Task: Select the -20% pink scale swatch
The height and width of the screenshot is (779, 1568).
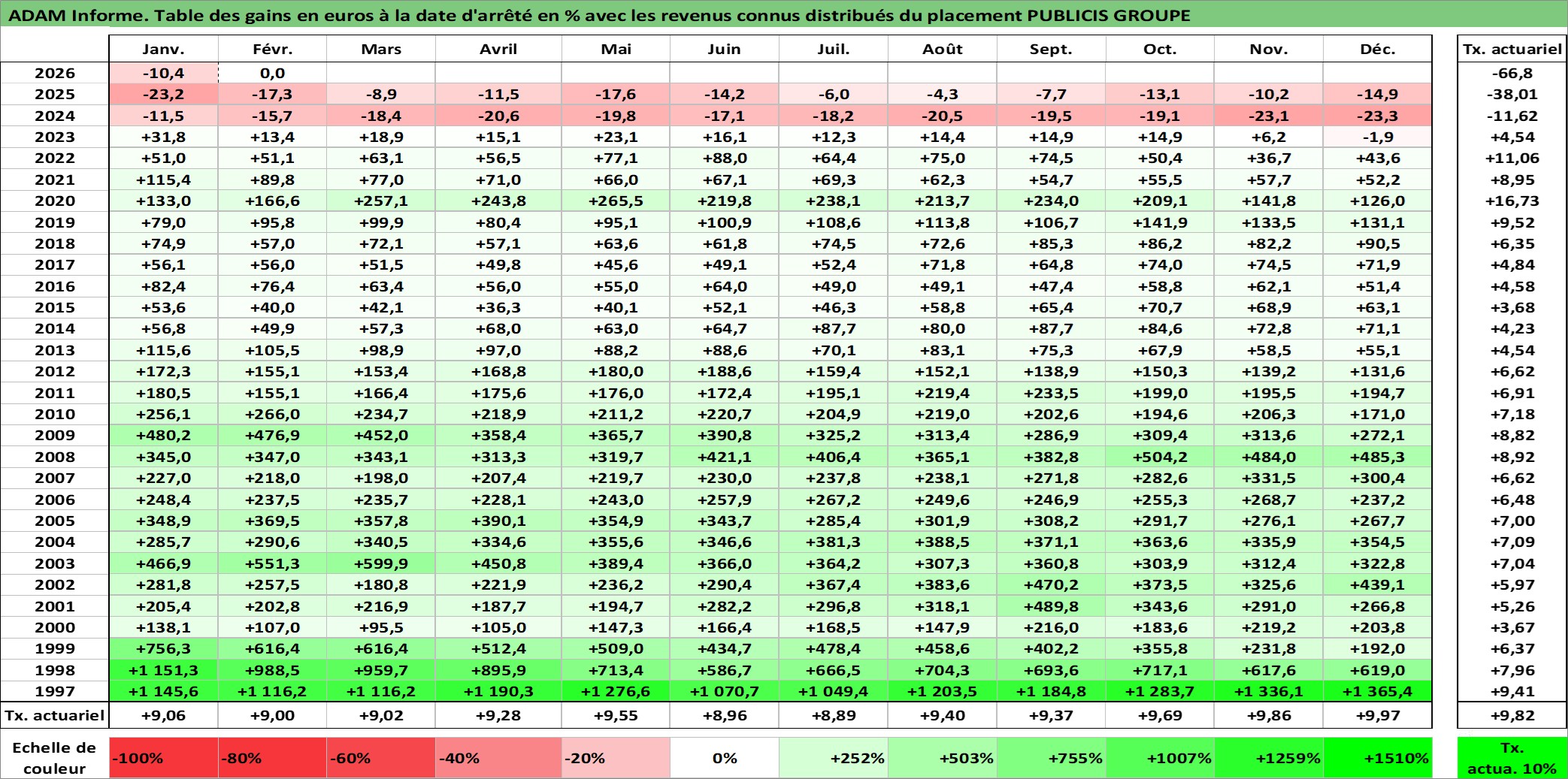Action: [x=616, y=758]
